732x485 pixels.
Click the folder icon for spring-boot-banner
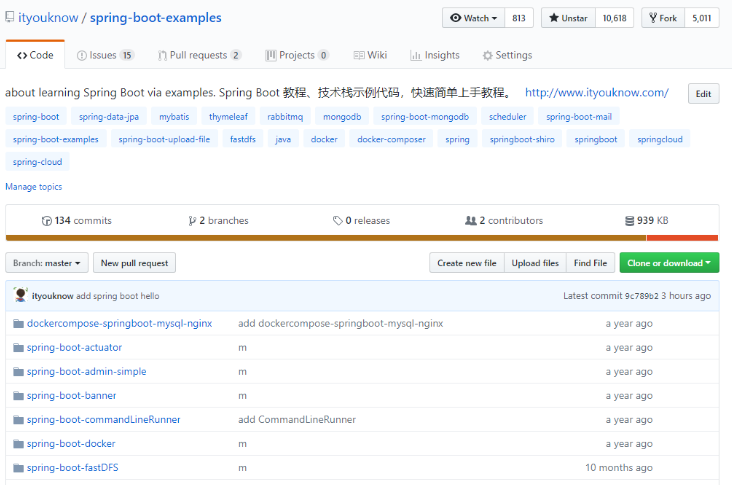18,396
